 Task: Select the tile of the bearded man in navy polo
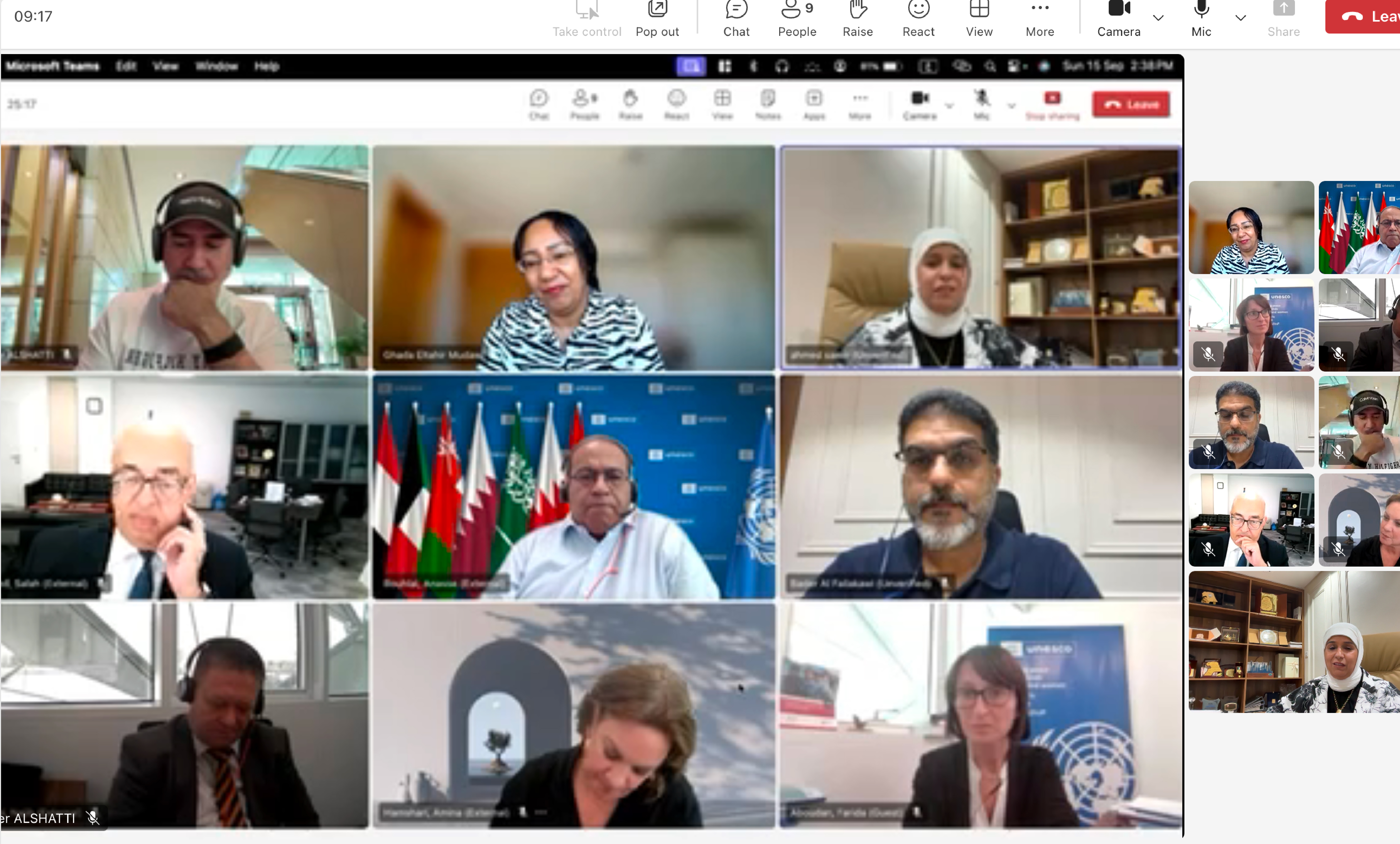coord(981,487)
